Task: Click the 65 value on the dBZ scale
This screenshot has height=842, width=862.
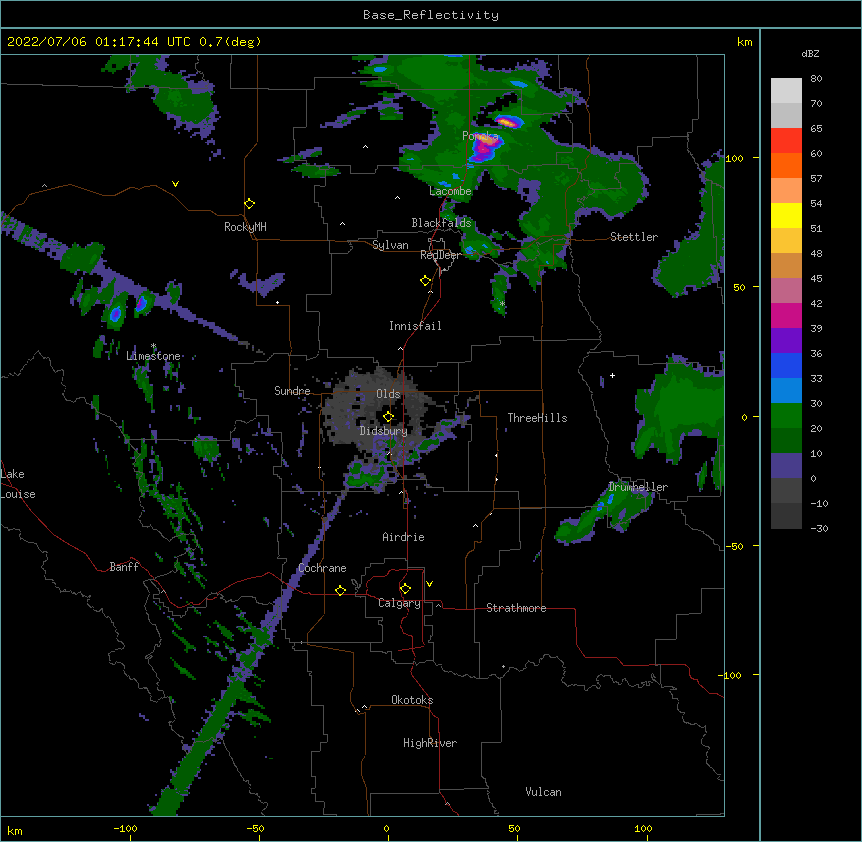Action: pyautogui.click(x=816, y=129)
